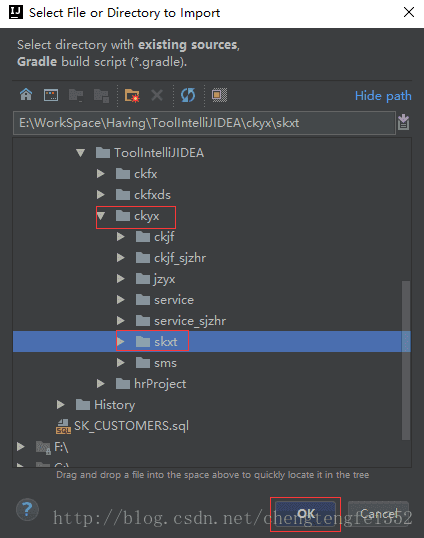Select the ckfx folder row

pos(145,174)
